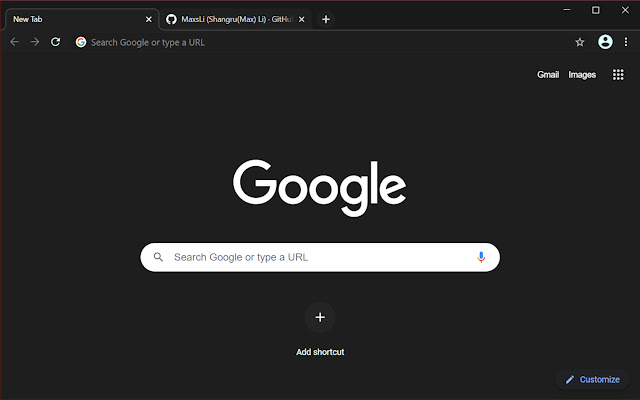Close the New Tab tab

tap(149, 19)
